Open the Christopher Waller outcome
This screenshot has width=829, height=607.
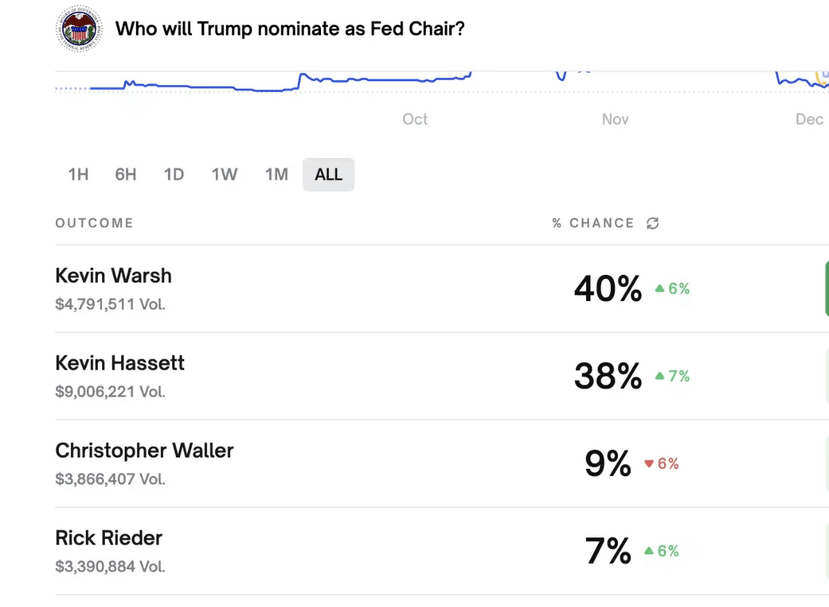[144, 451]
